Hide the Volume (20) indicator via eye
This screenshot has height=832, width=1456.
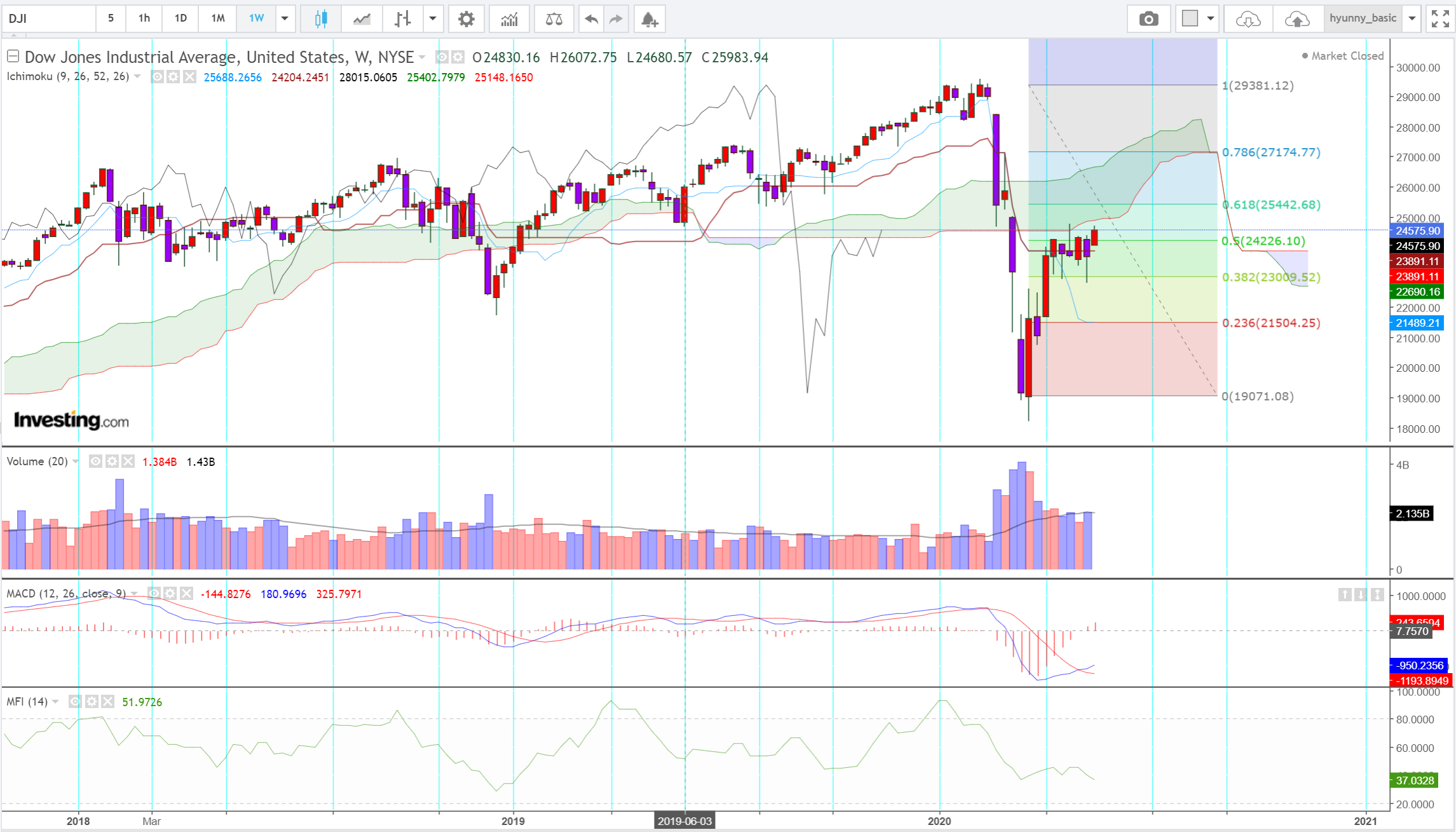click(x=95, y=461)
